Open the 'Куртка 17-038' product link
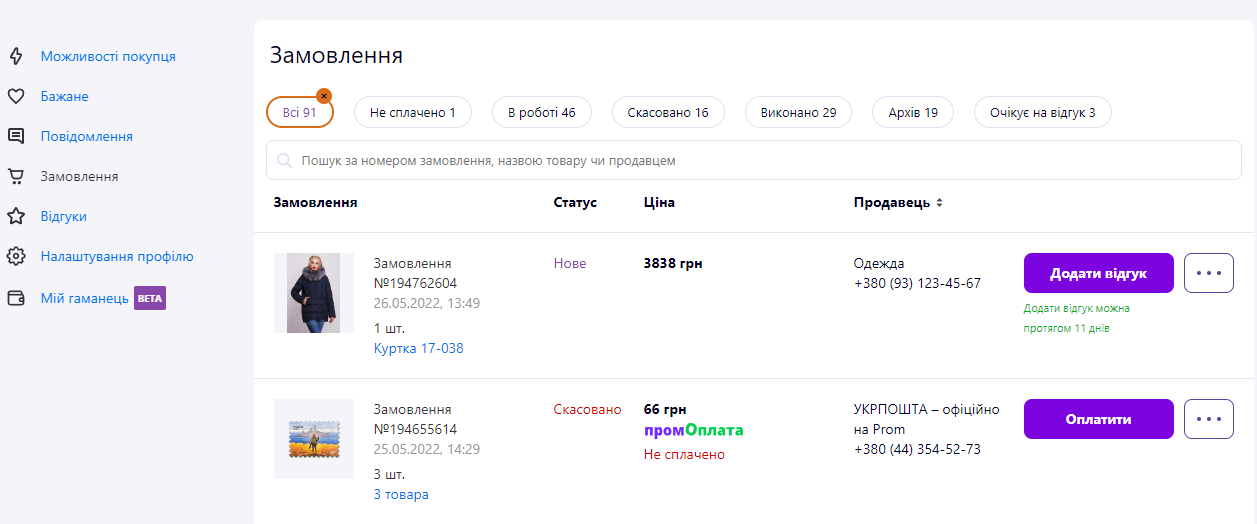This screenshot has height=524, width=1257. tap(418, 348)
